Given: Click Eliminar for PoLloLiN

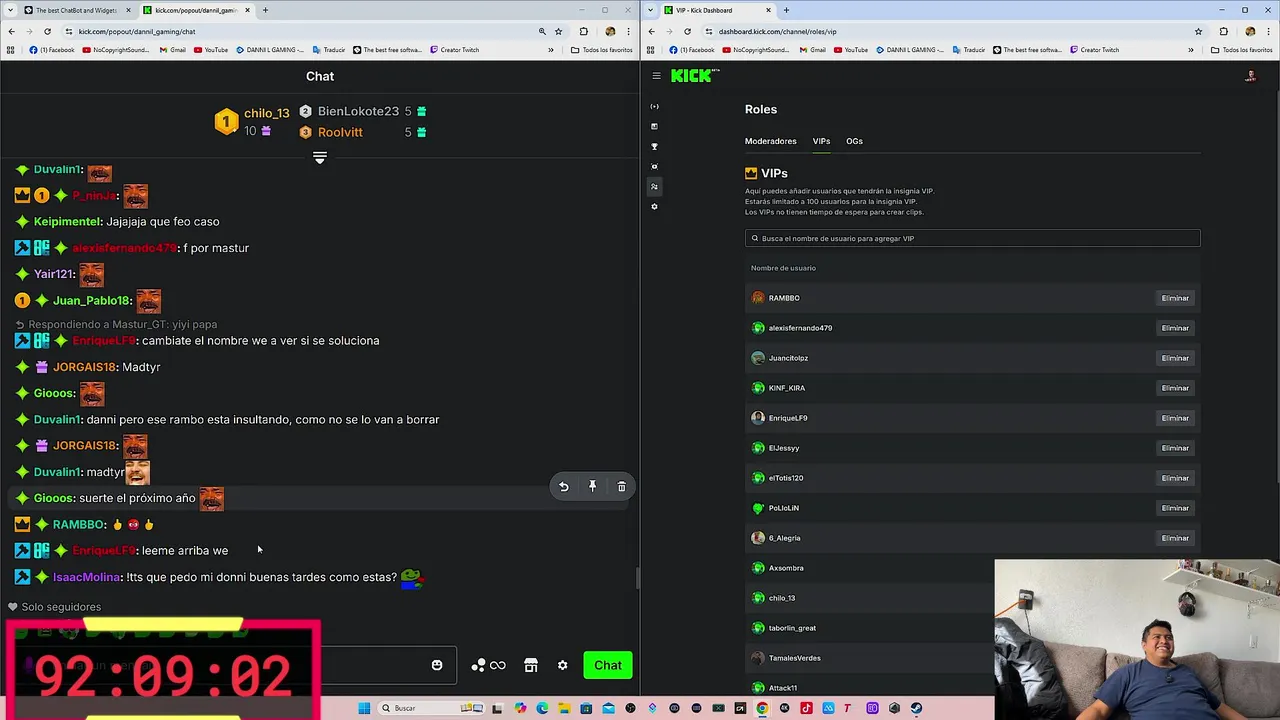Looking at the screenshot, I should [x=1175, y=508].
